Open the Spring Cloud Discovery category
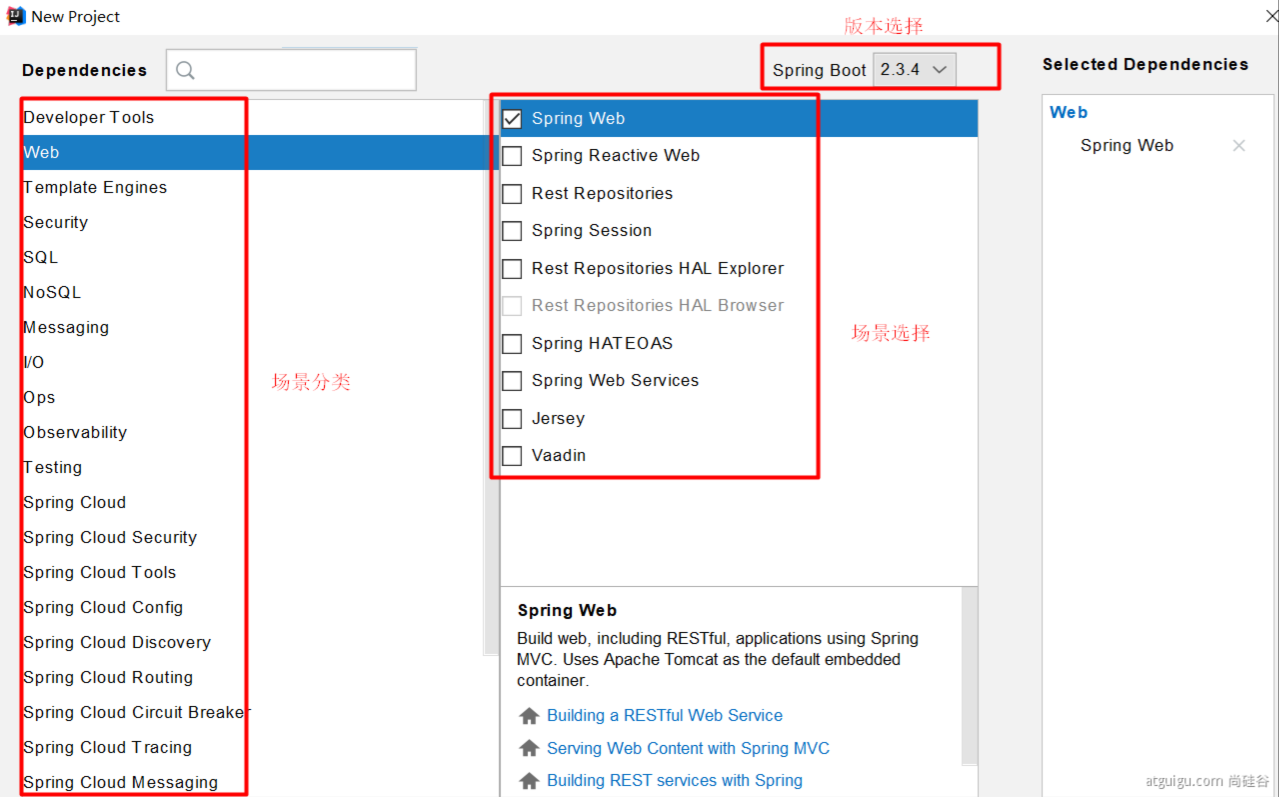The width and height of the screenshot is (1279, 797). 252,643
